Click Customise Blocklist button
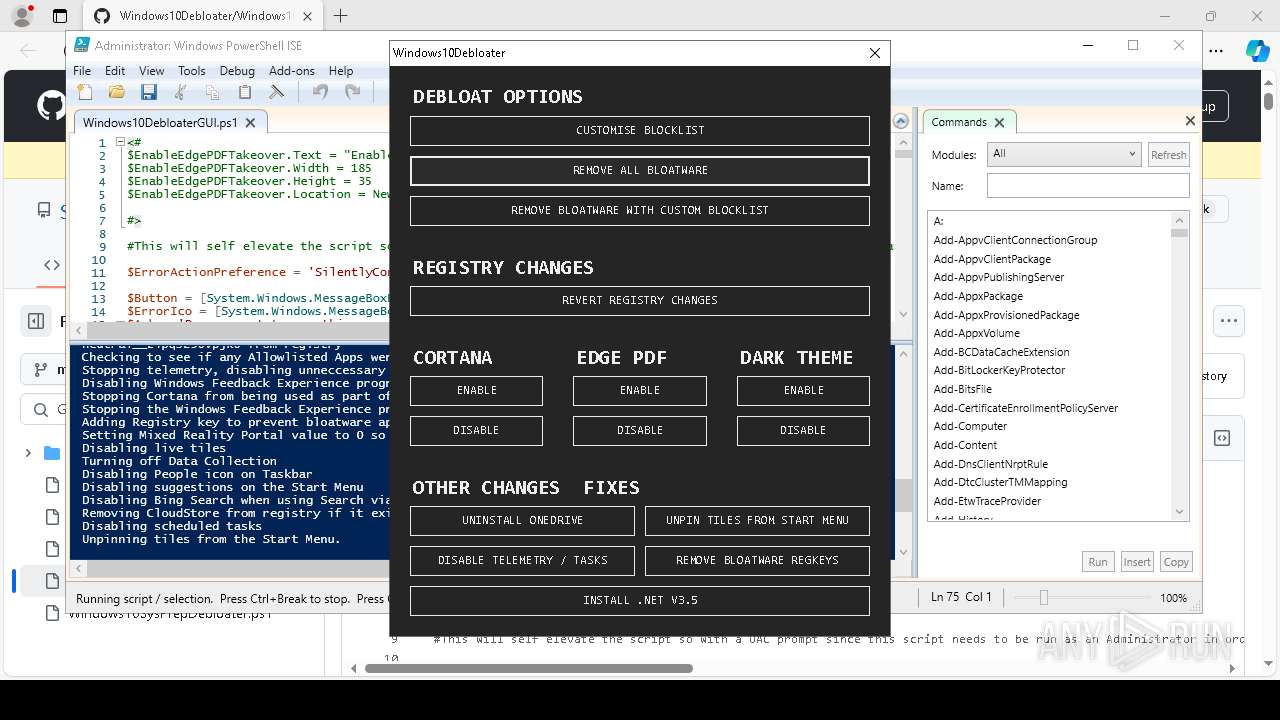This screenshot has width=1280, height=720. pyautogui.click(x=640, y=131)
